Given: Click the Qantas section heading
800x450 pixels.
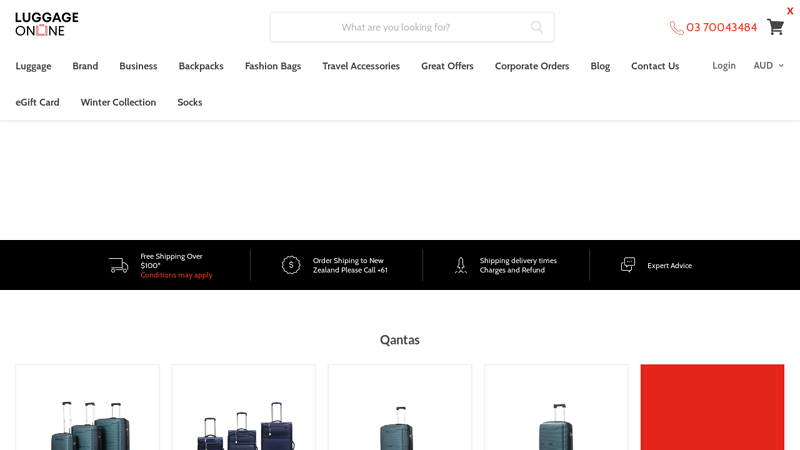Looking at the screenshot, I should click(400, 340).
